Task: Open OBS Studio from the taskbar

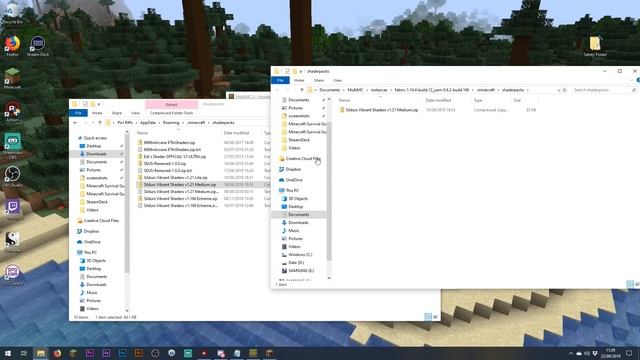Action: pos(155,353)
